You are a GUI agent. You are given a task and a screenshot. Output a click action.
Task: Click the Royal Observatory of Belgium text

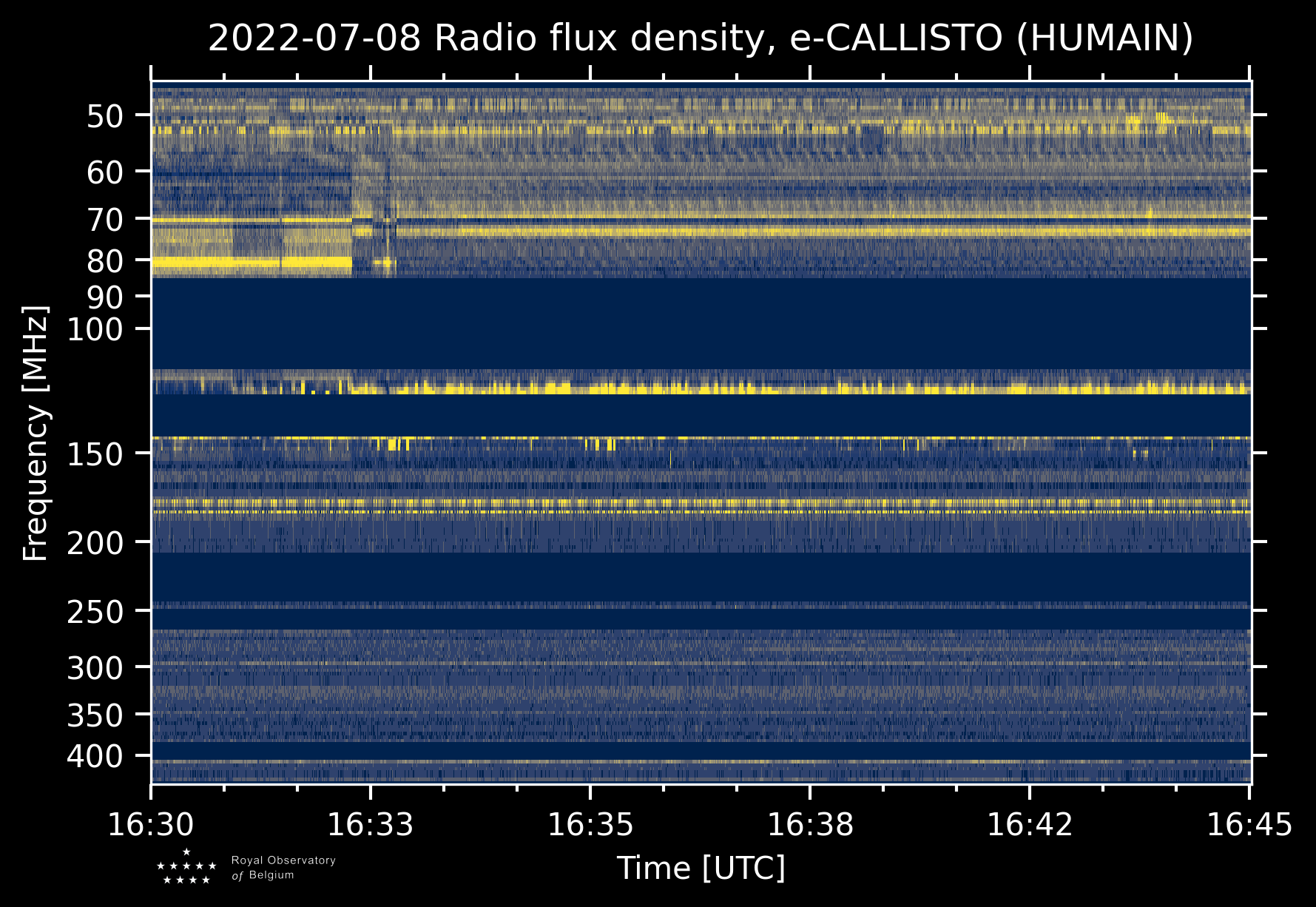[x=283, y=868]
